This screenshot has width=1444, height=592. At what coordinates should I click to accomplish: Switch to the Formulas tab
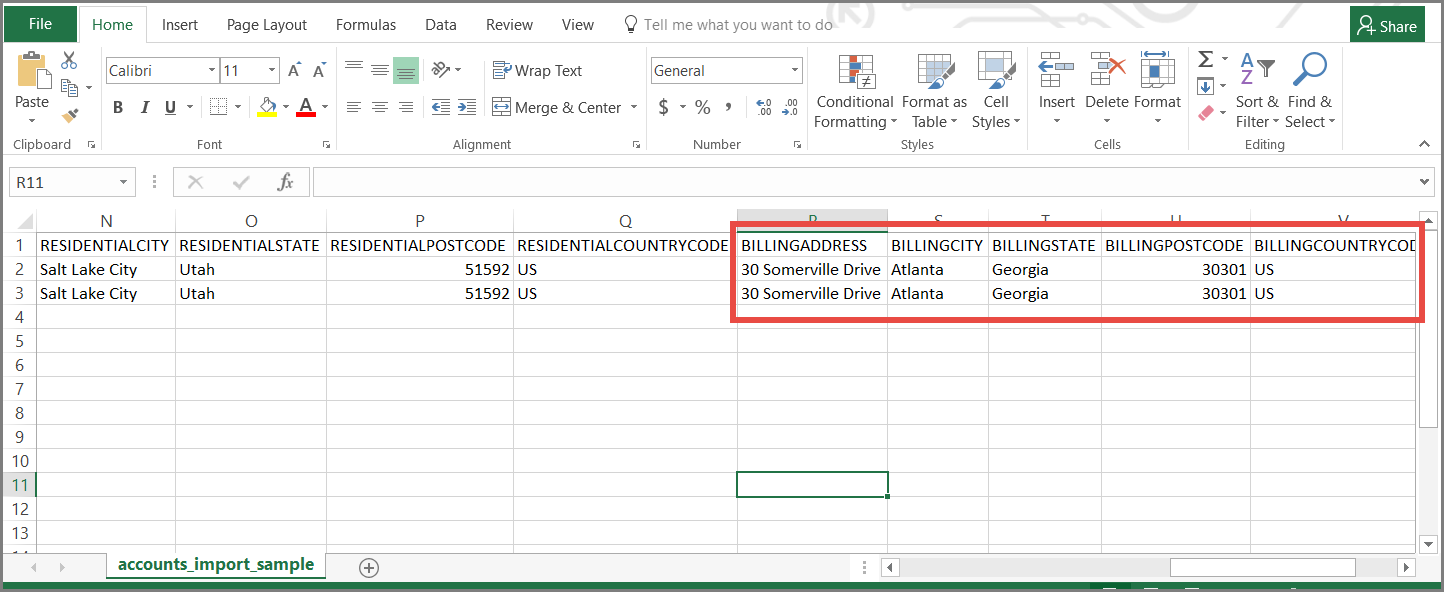click(365, 25)
